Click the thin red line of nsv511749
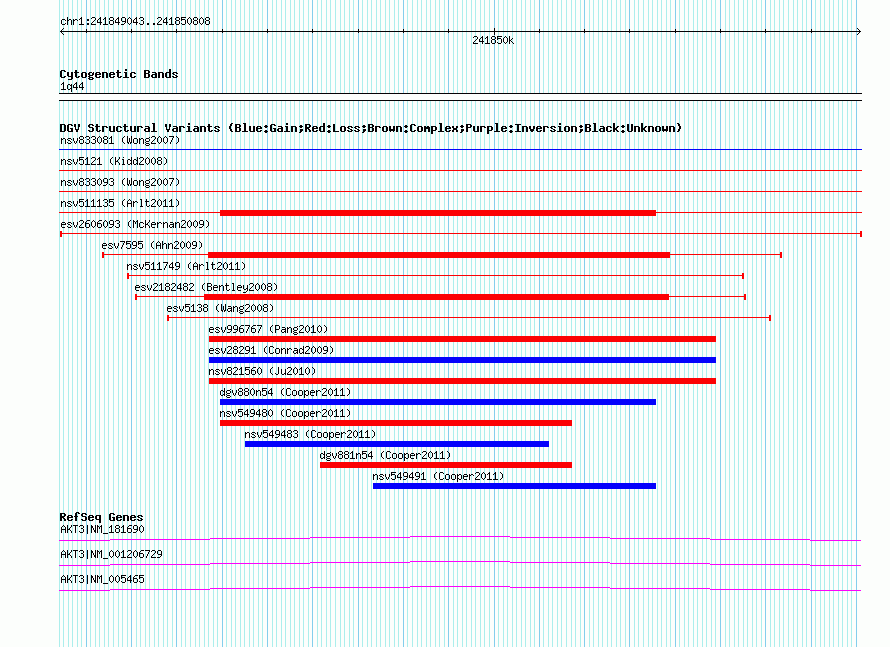 tap(435, 276)
